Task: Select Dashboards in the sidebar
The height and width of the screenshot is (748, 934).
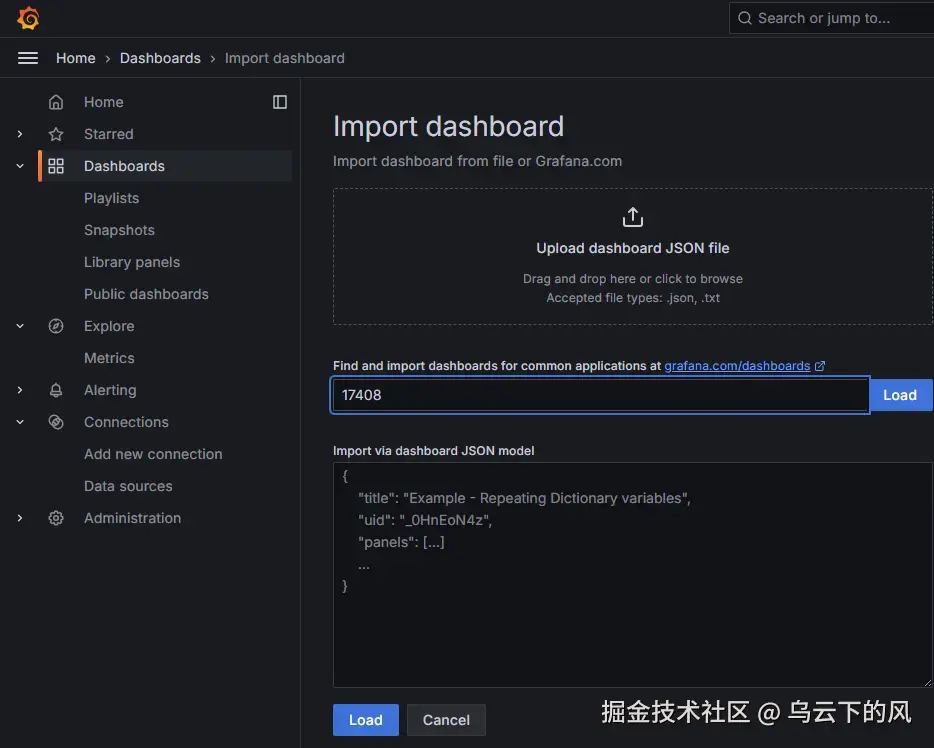Action: click(124, 166)
